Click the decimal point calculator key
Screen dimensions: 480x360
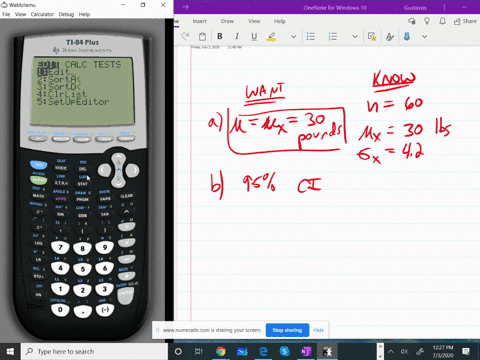pyautogui.click(x=83, y=312)
